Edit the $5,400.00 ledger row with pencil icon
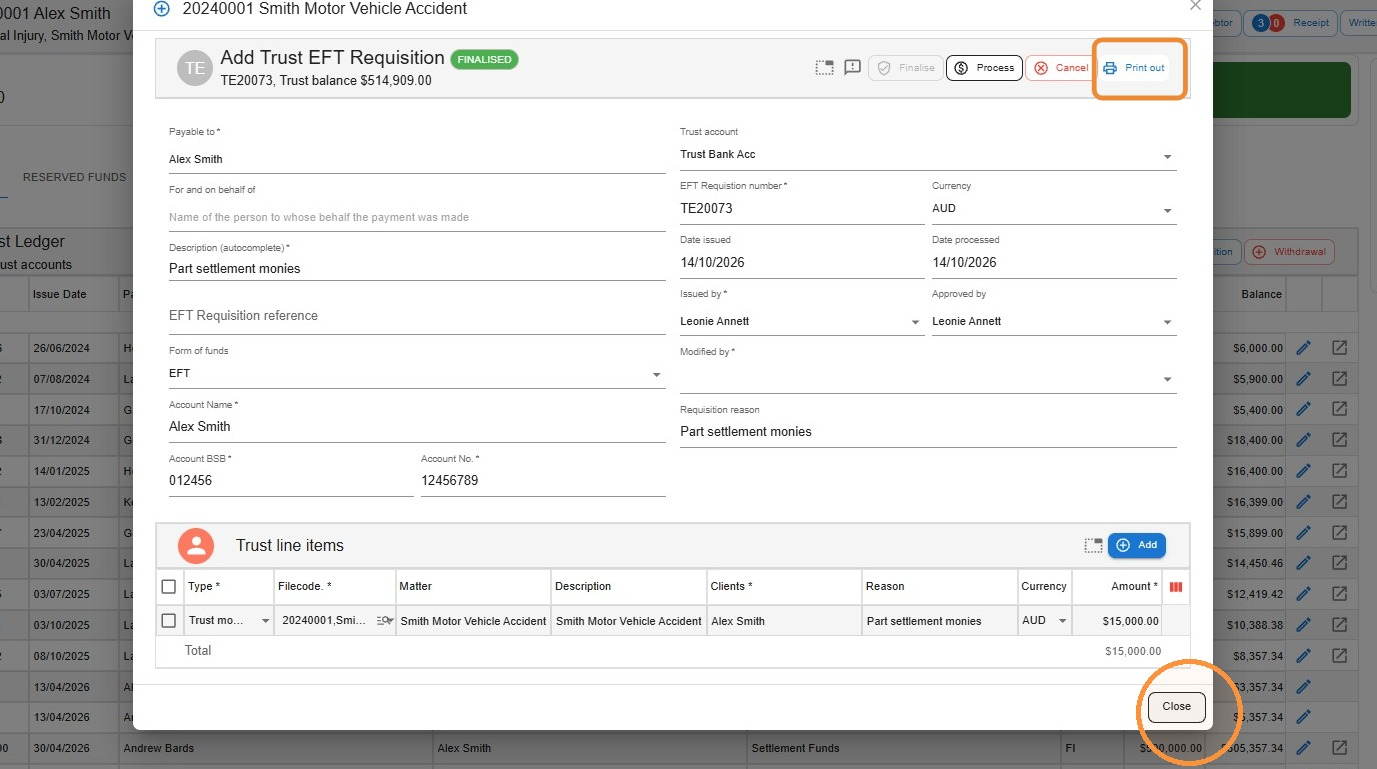This screenshot has height=769, width=1377. pos(1303,410)
